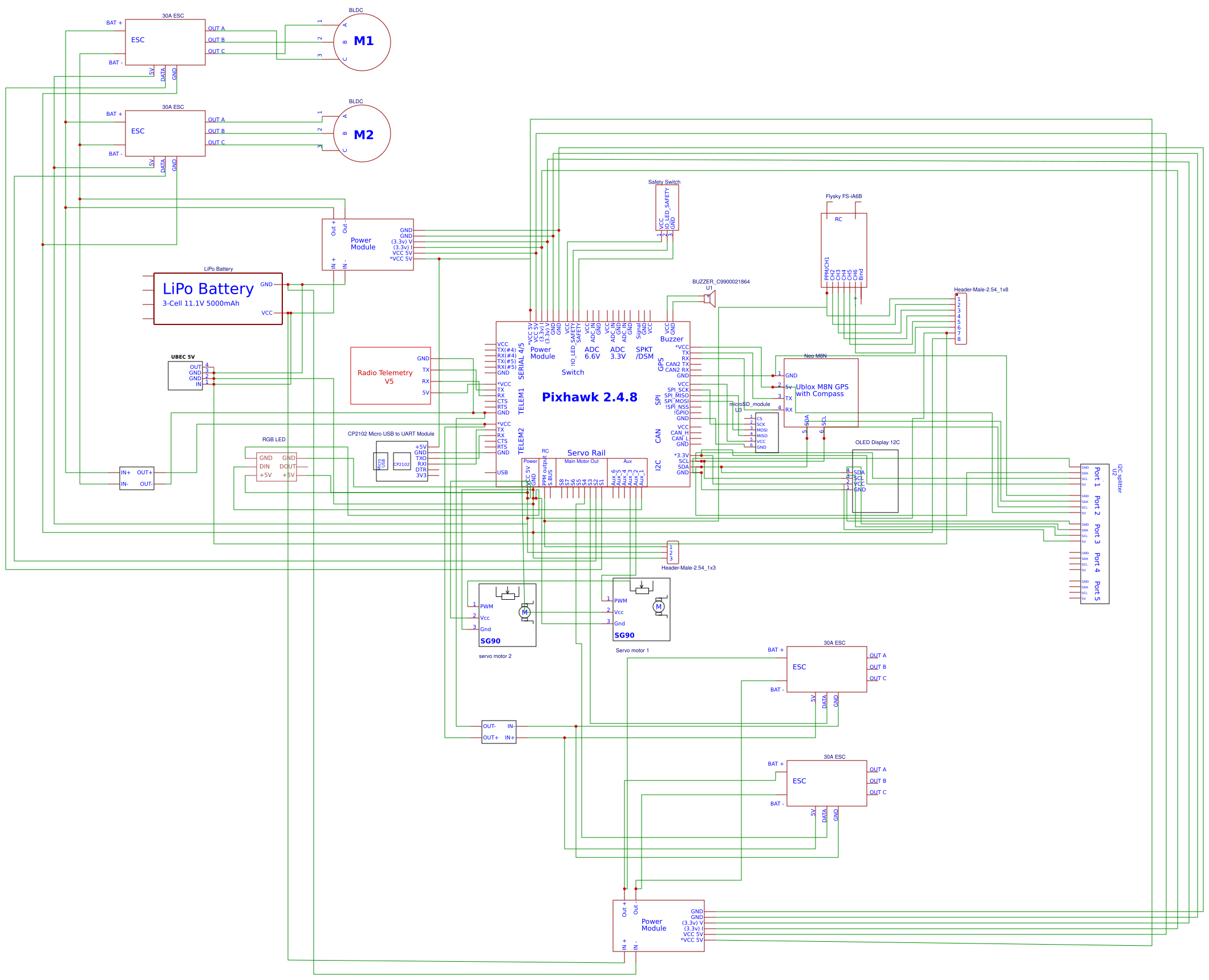
Task: Click the 'Main Motor Out' label
Action: (582, 461)
